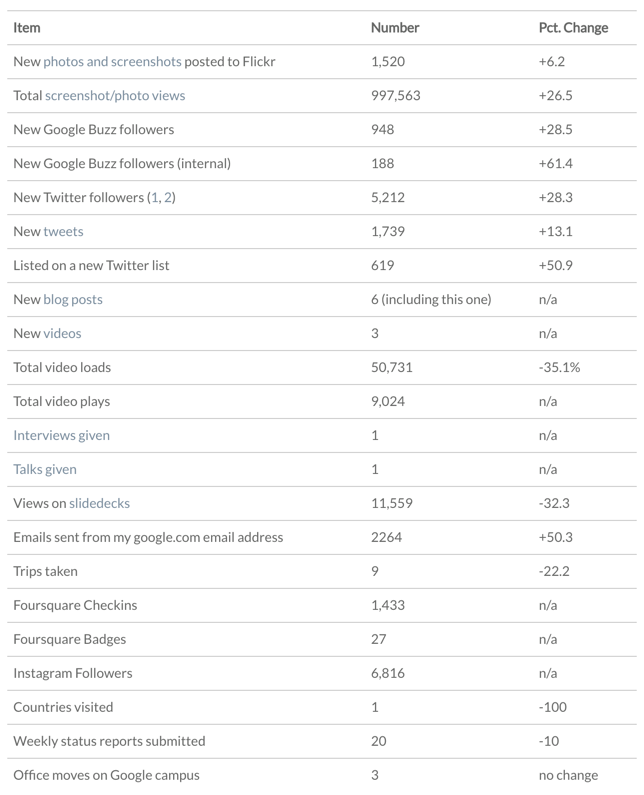Click the "6 (including this one)" cell
The width and height of the screenshot is (644, 795).
[x=431, y=300]
